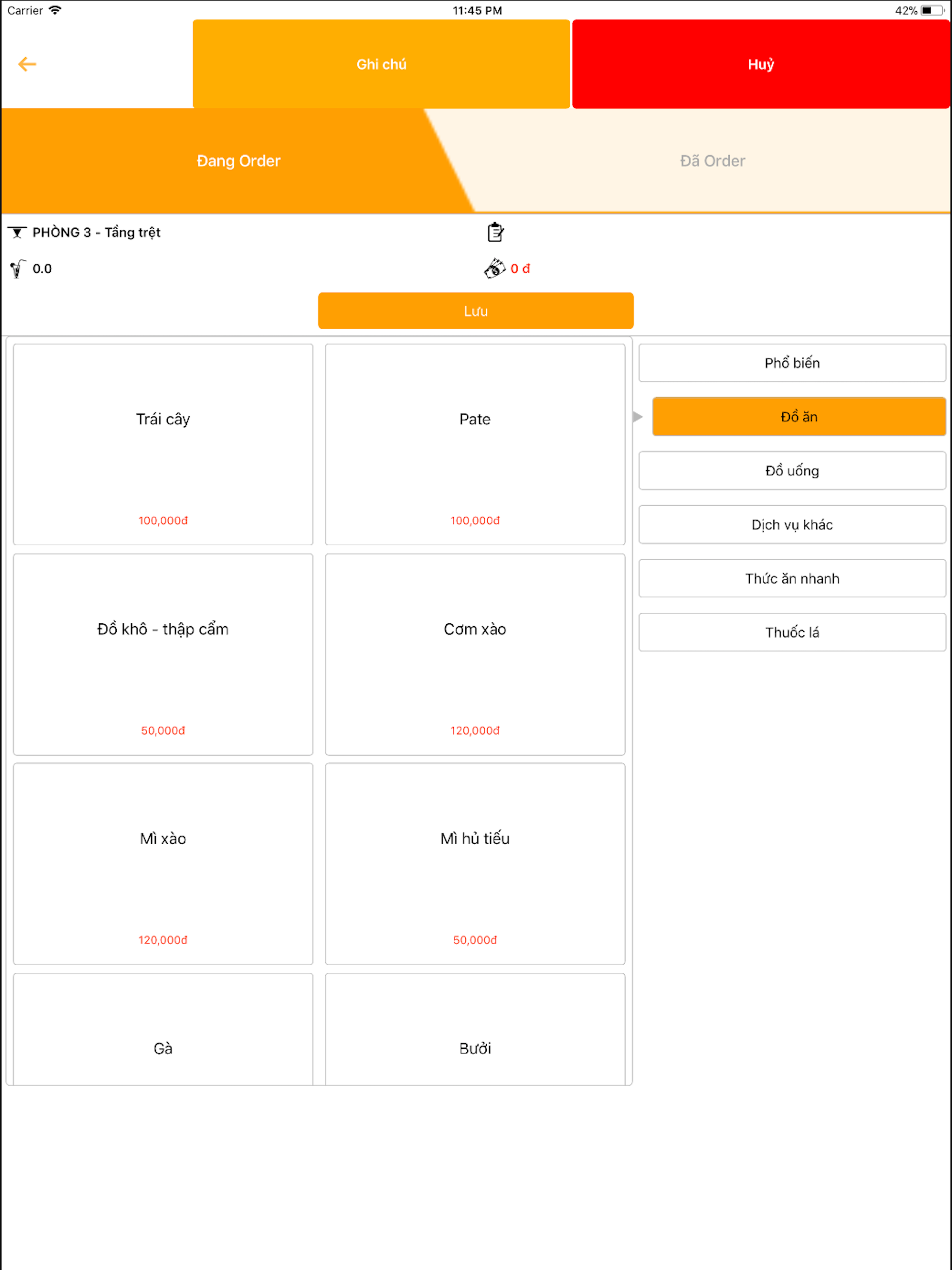Tap the 0 đ total amount

click(520, 268)
